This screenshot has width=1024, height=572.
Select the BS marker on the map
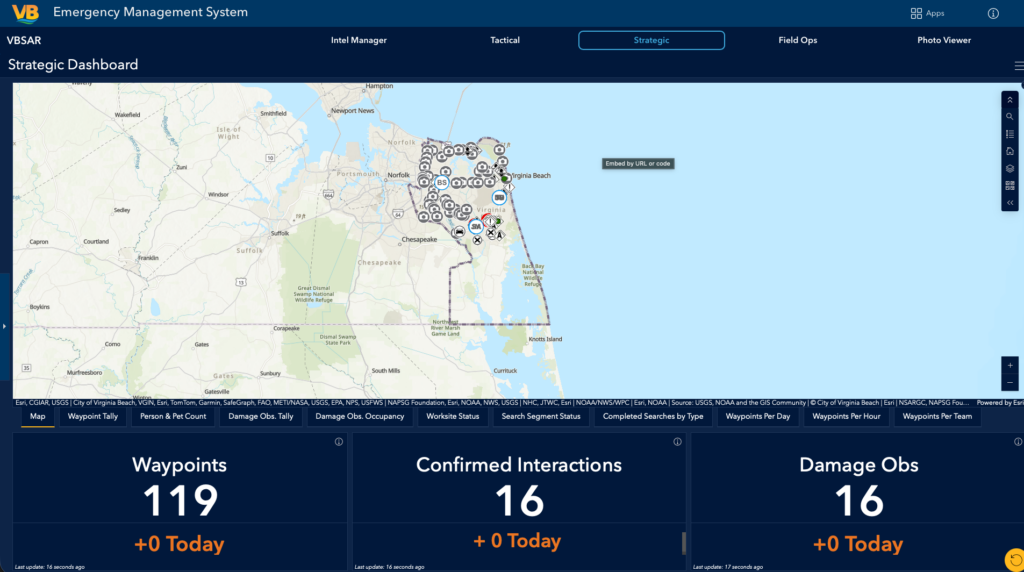(441, 182)
